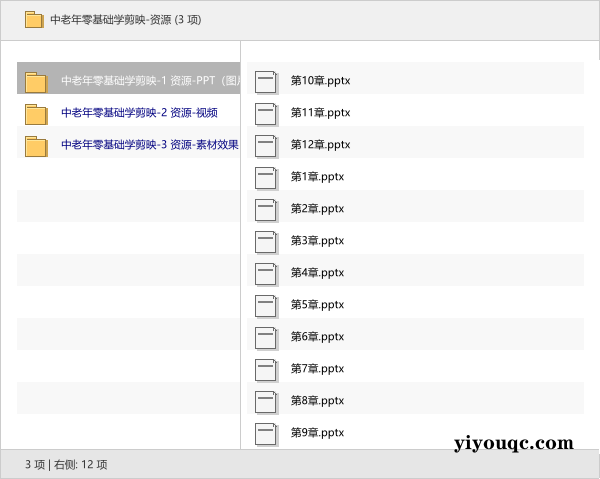Select the file name 第11章.pptx
The height and width of the screenshot is (479, 600).
click(x=320, y=113)
